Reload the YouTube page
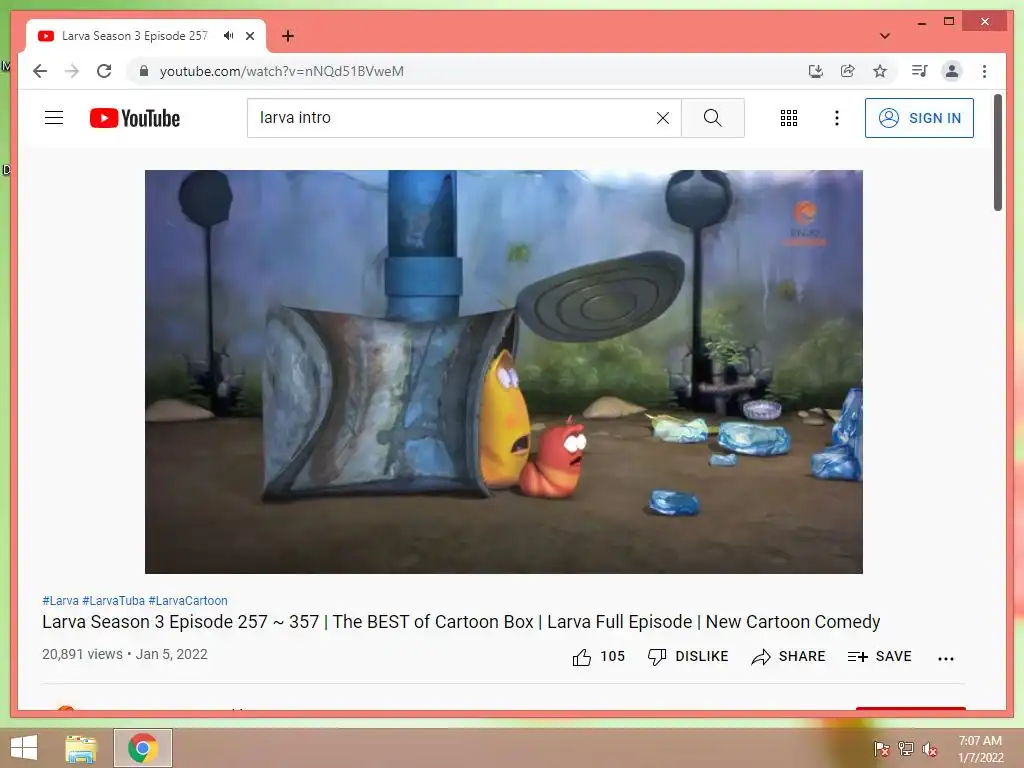Screen dimensions: 1024x768 [x=104, y=71]
